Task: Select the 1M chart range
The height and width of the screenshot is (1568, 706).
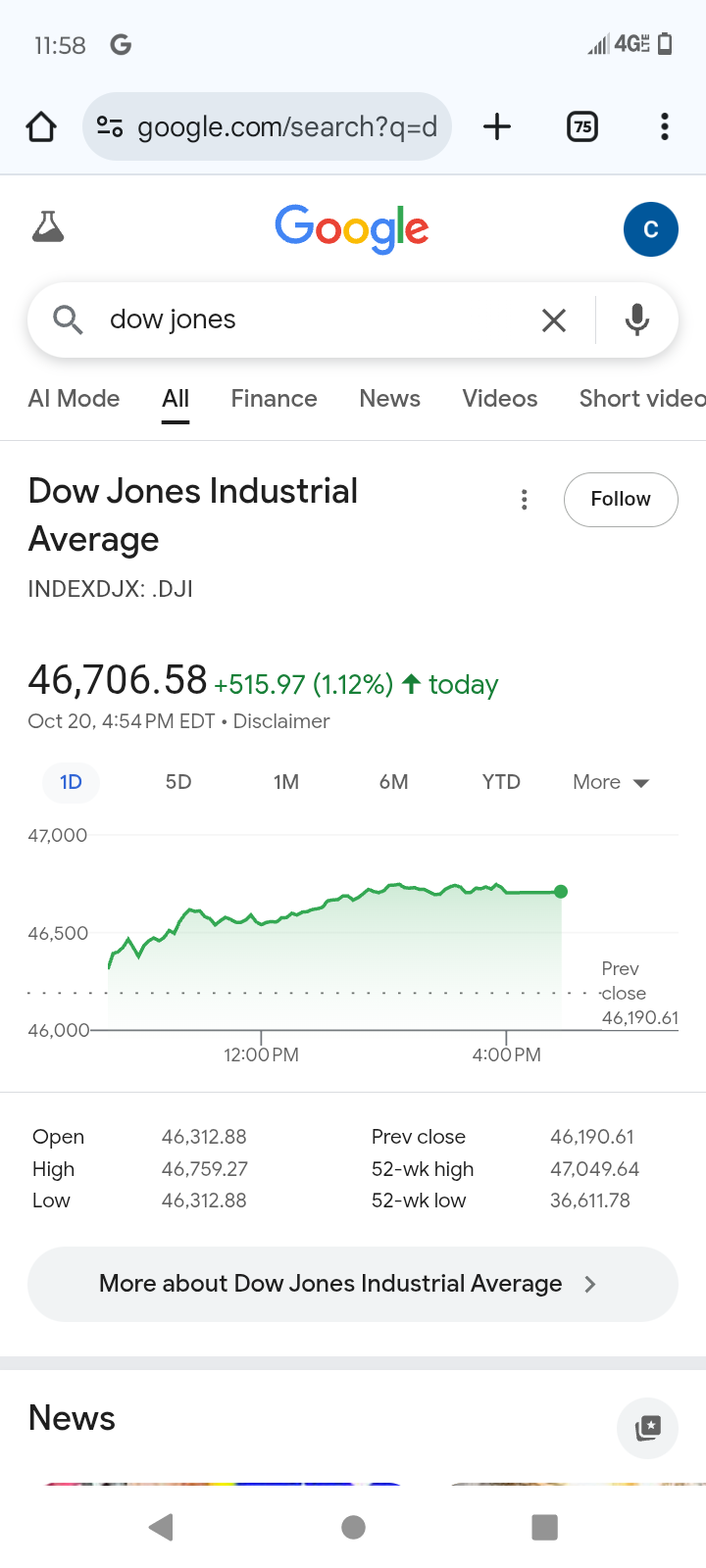Action: 286,782
